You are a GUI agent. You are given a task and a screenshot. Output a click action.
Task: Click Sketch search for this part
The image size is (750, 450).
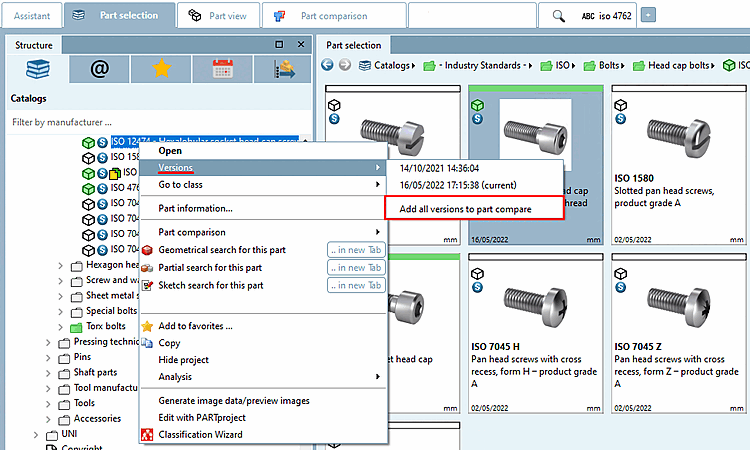click(210, 285)
